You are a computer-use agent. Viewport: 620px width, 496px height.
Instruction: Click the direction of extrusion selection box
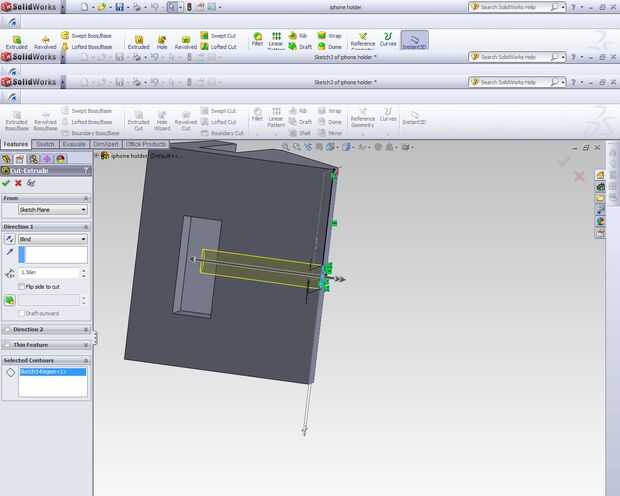coord(53,255)
